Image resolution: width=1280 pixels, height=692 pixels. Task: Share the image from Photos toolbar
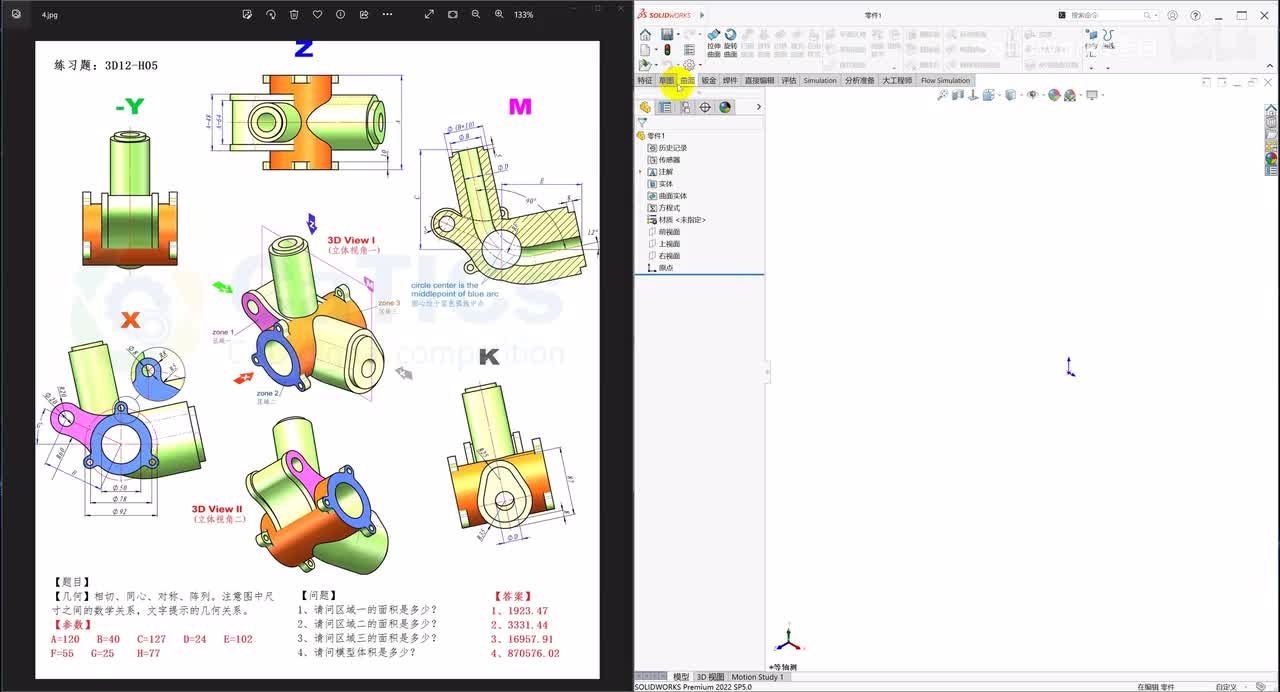[364, 14]
